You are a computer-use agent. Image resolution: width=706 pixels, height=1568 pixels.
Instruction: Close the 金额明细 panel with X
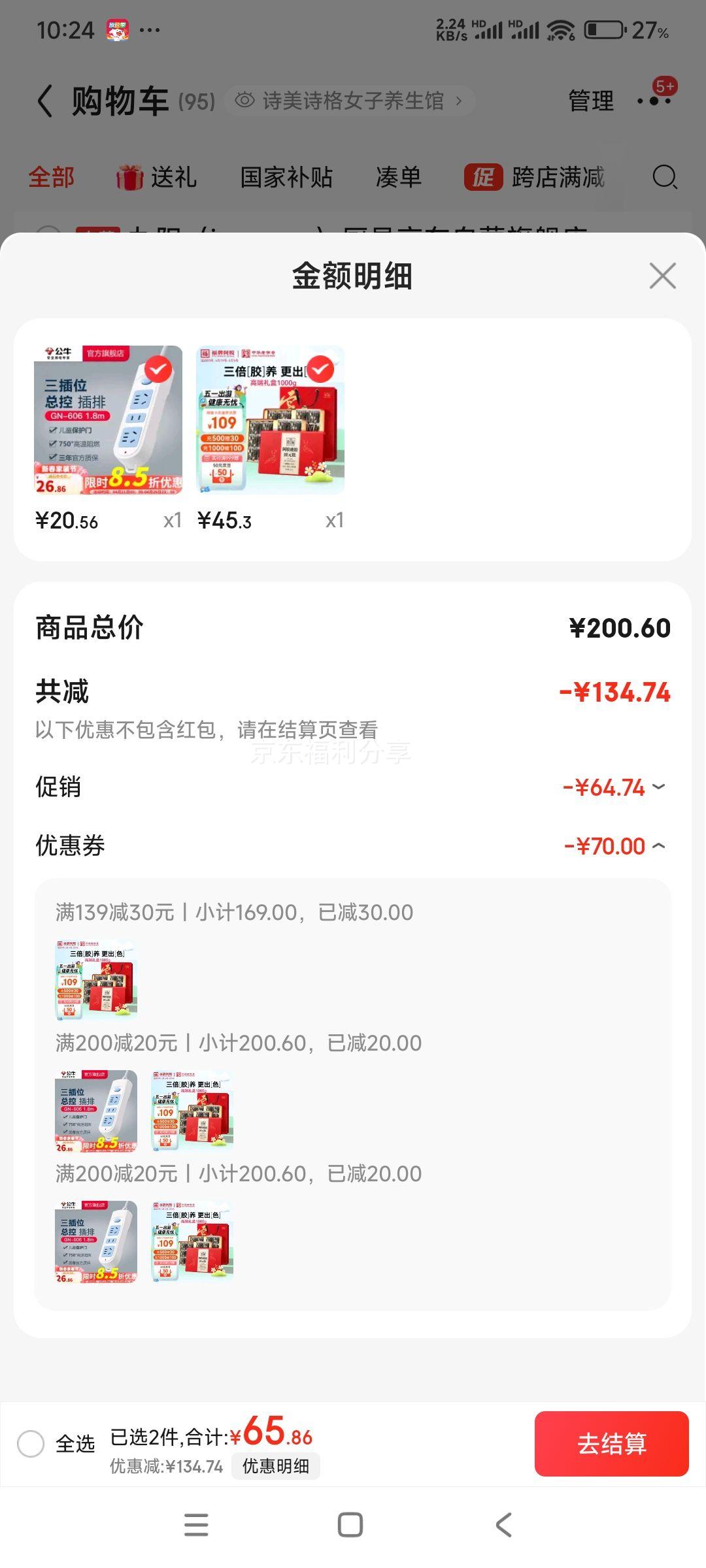coord(662,276)
